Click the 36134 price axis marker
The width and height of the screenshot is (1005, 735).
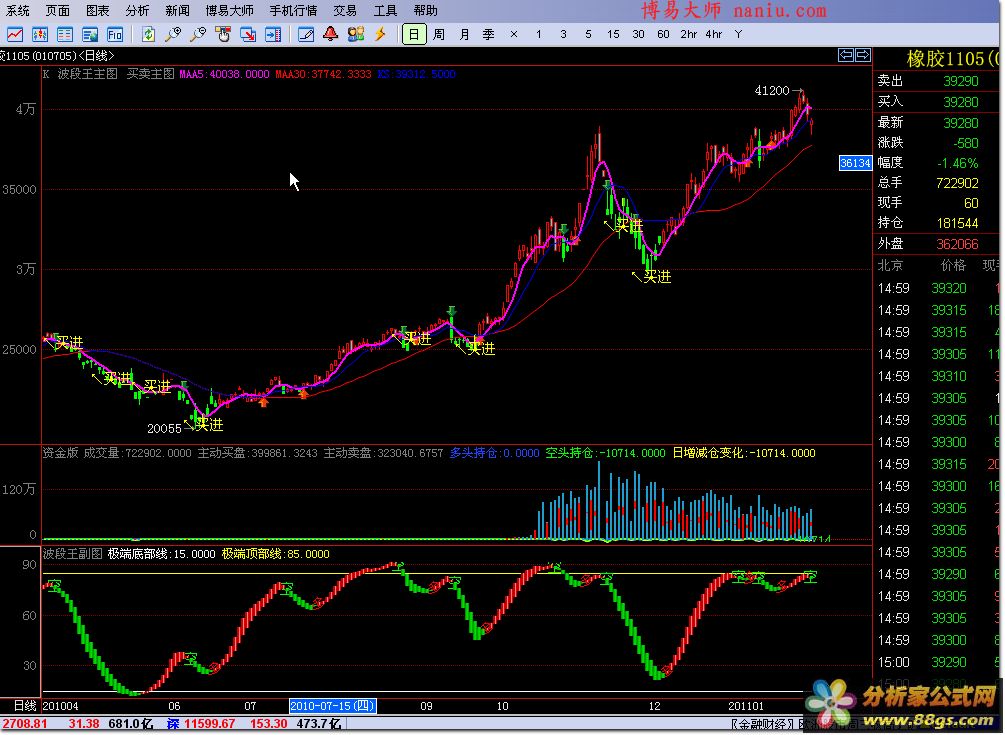click(855, 163)
